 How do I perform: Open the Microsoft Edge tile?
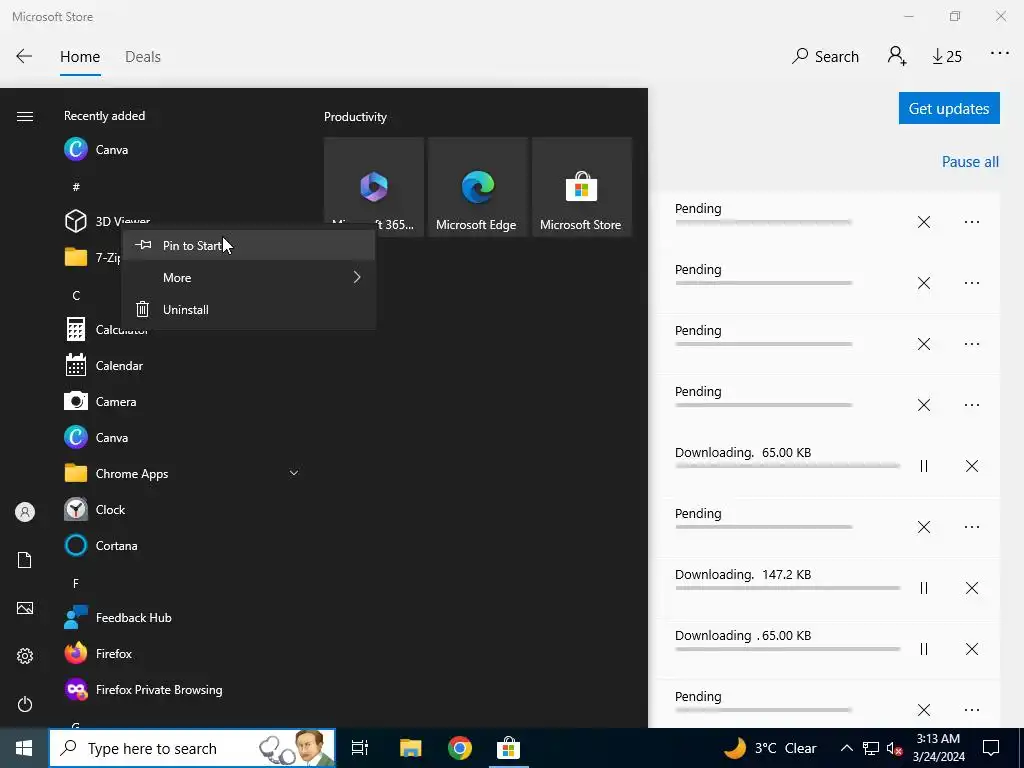coord(477,187)
